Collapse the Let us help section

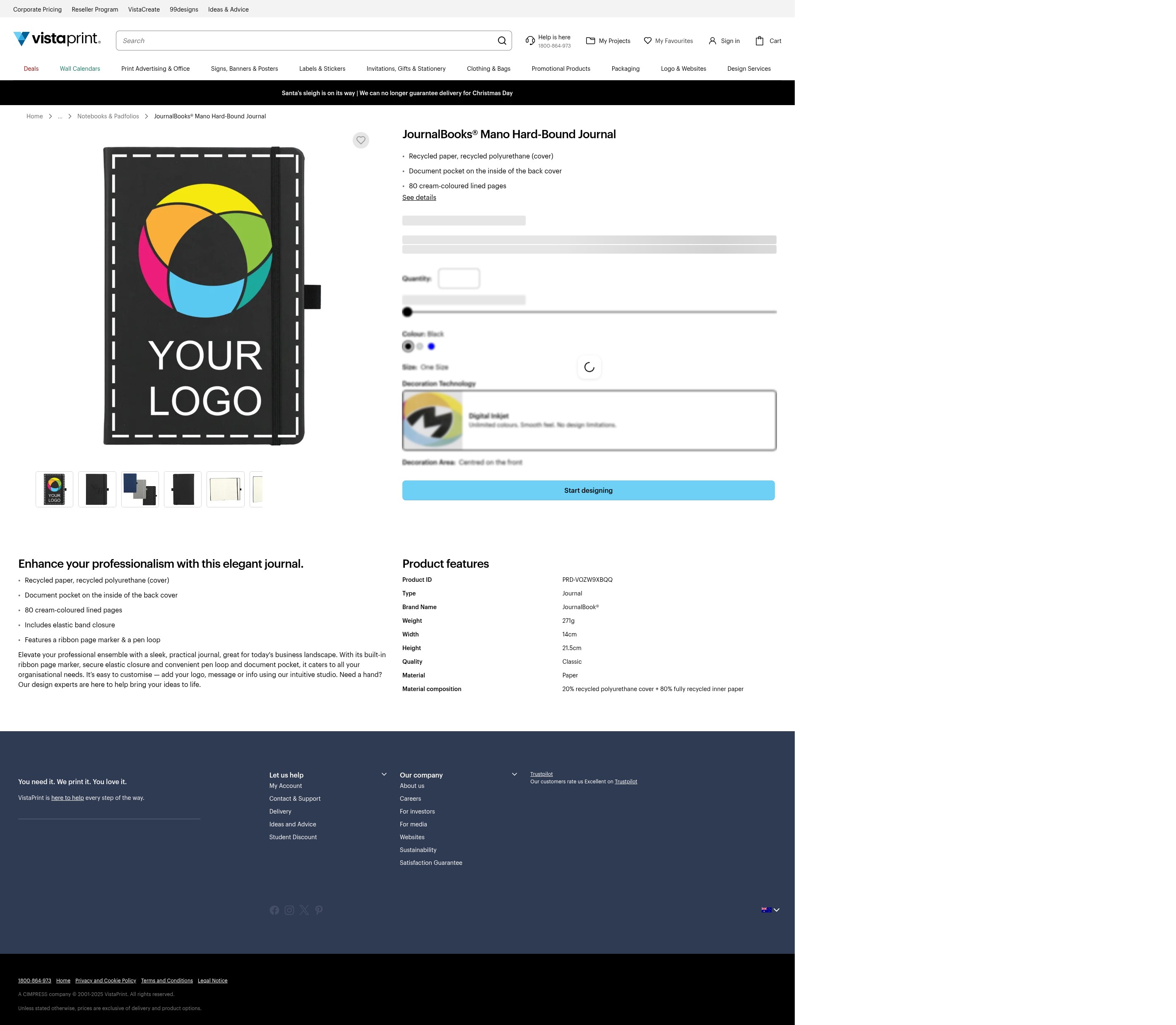384,775
